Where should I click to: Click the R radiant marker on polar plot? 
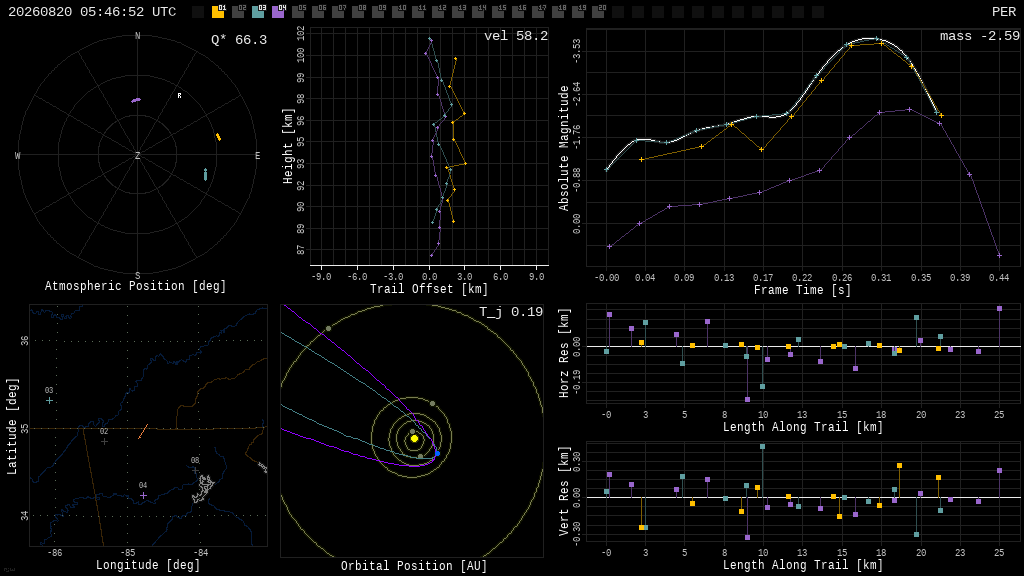(x=180, y=96)
